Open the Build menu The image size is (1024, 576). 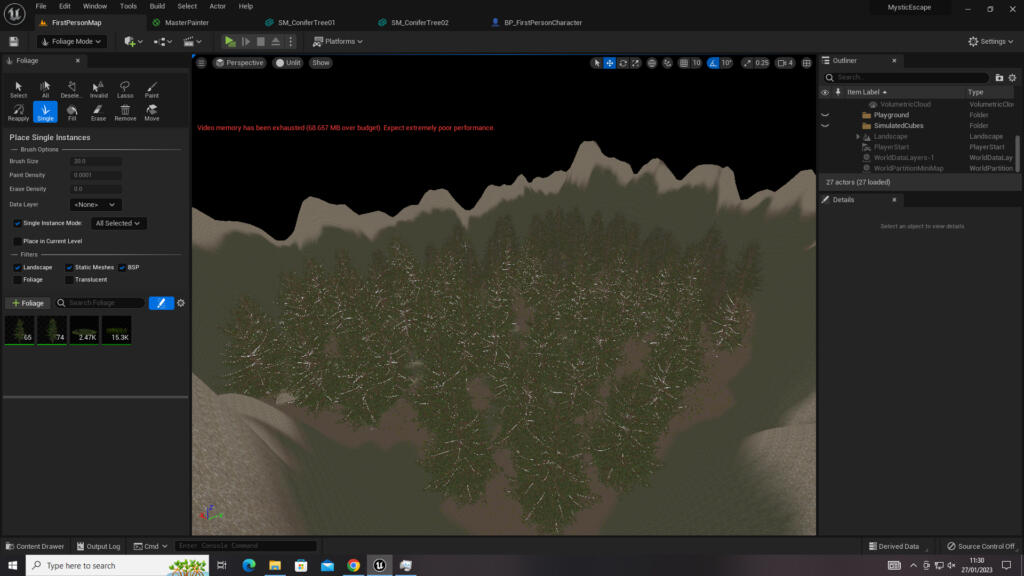pos(157,6)
